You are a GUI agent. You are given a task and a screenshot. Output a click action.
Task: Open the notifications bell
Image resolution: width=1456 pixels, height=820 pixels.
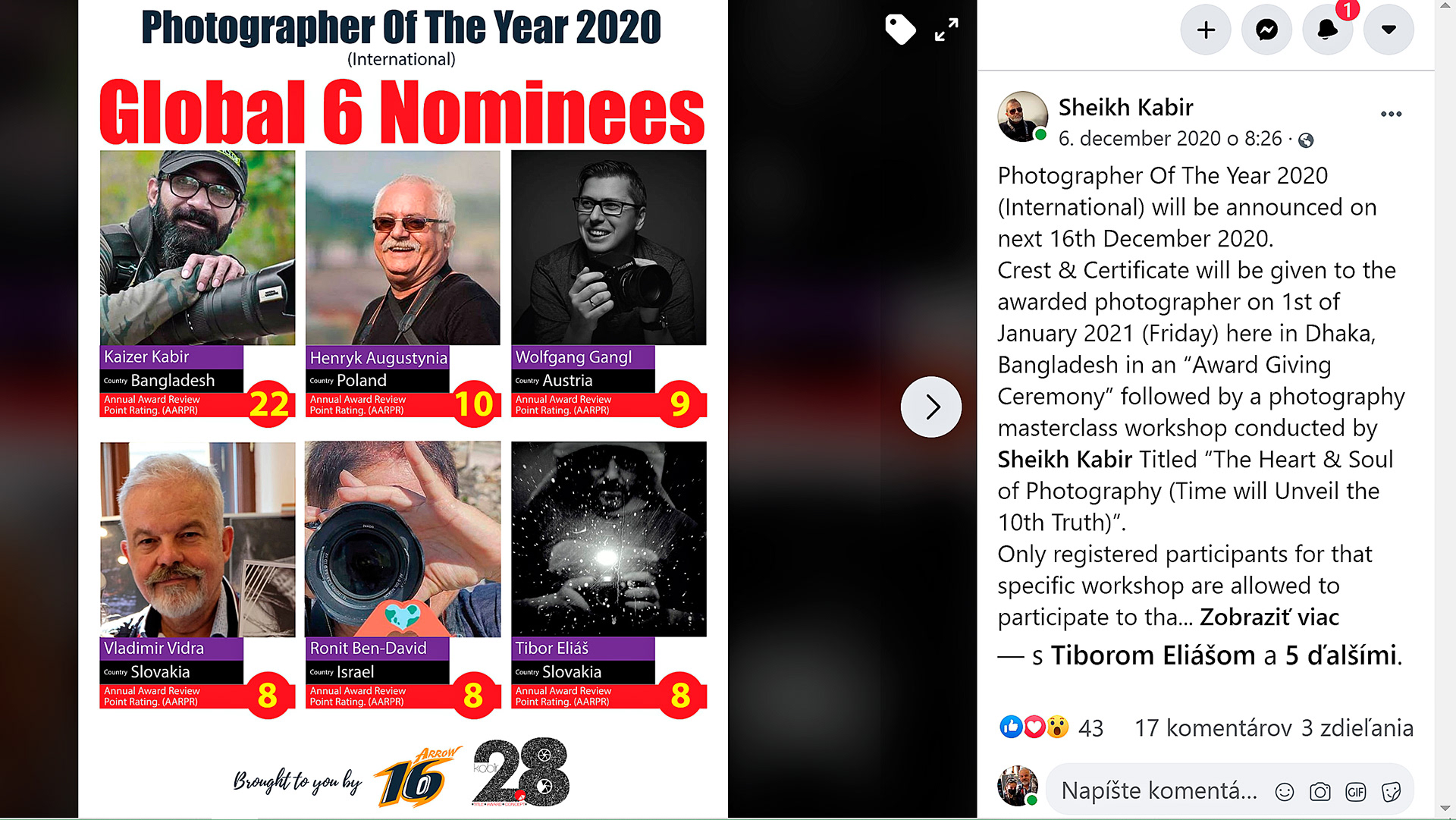click(x=1327, y=30)
